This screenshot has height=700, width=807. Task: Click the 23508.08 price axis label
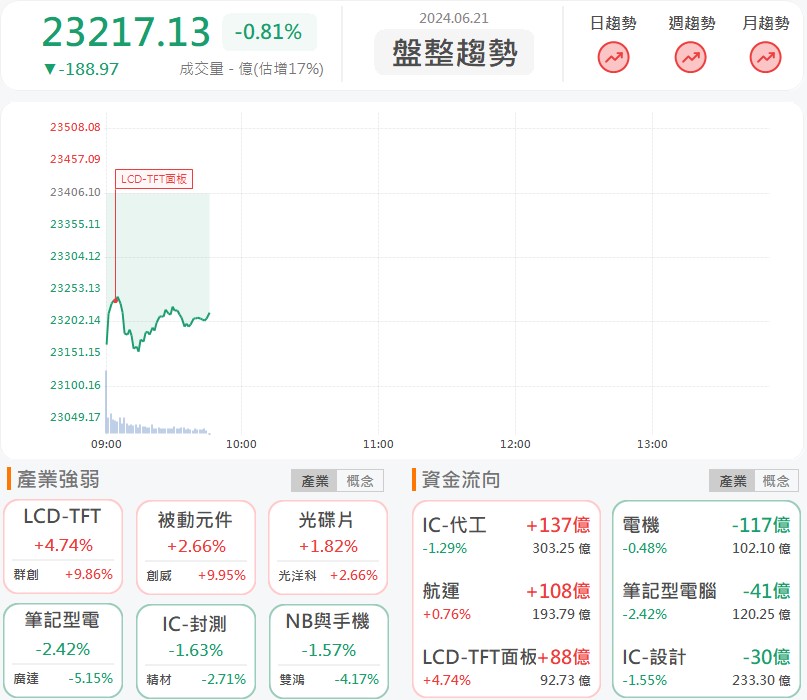pyautogui.click(x=75, y=127)
